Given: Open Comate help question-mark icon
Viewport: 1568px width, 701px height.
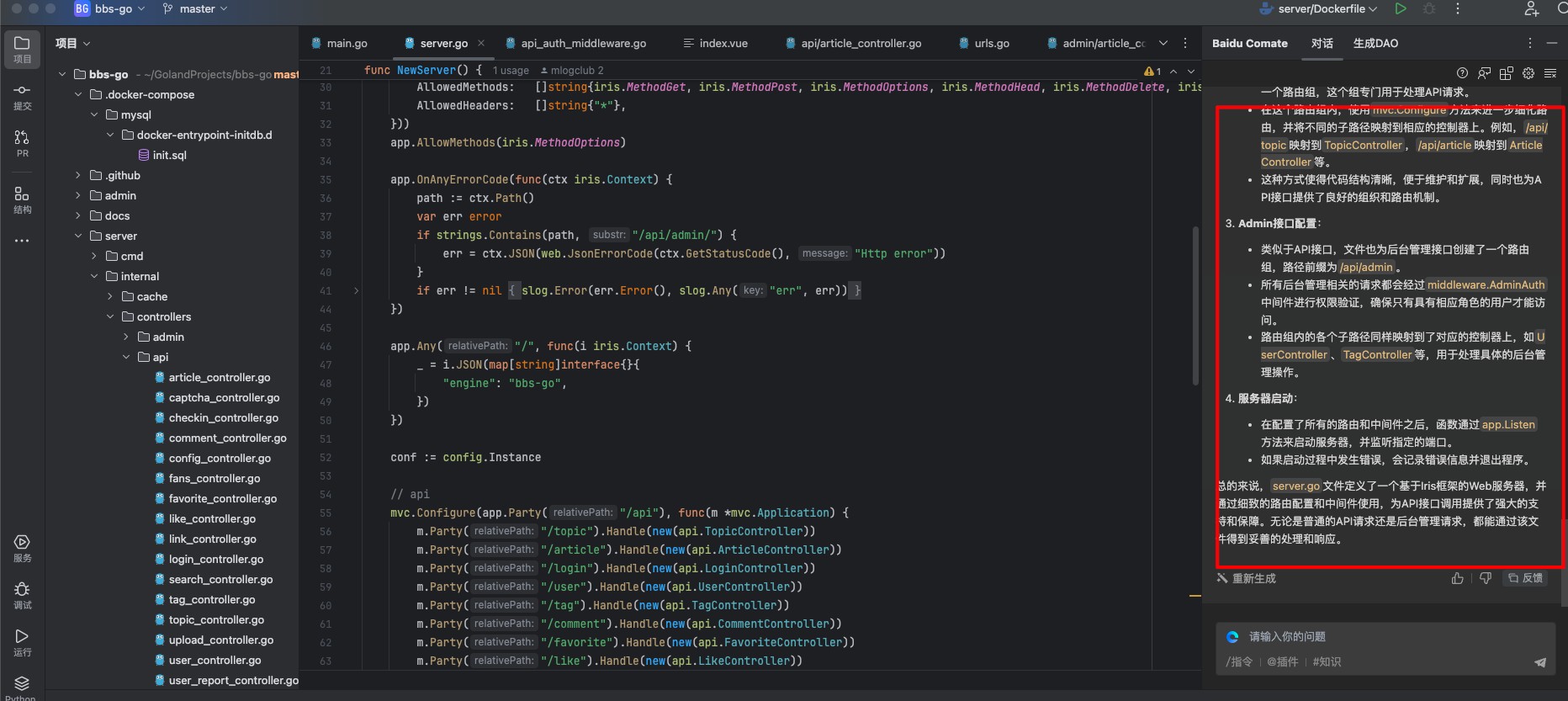Looking at the screenshot, I should pyautogui.click(x=1462, y=73).
